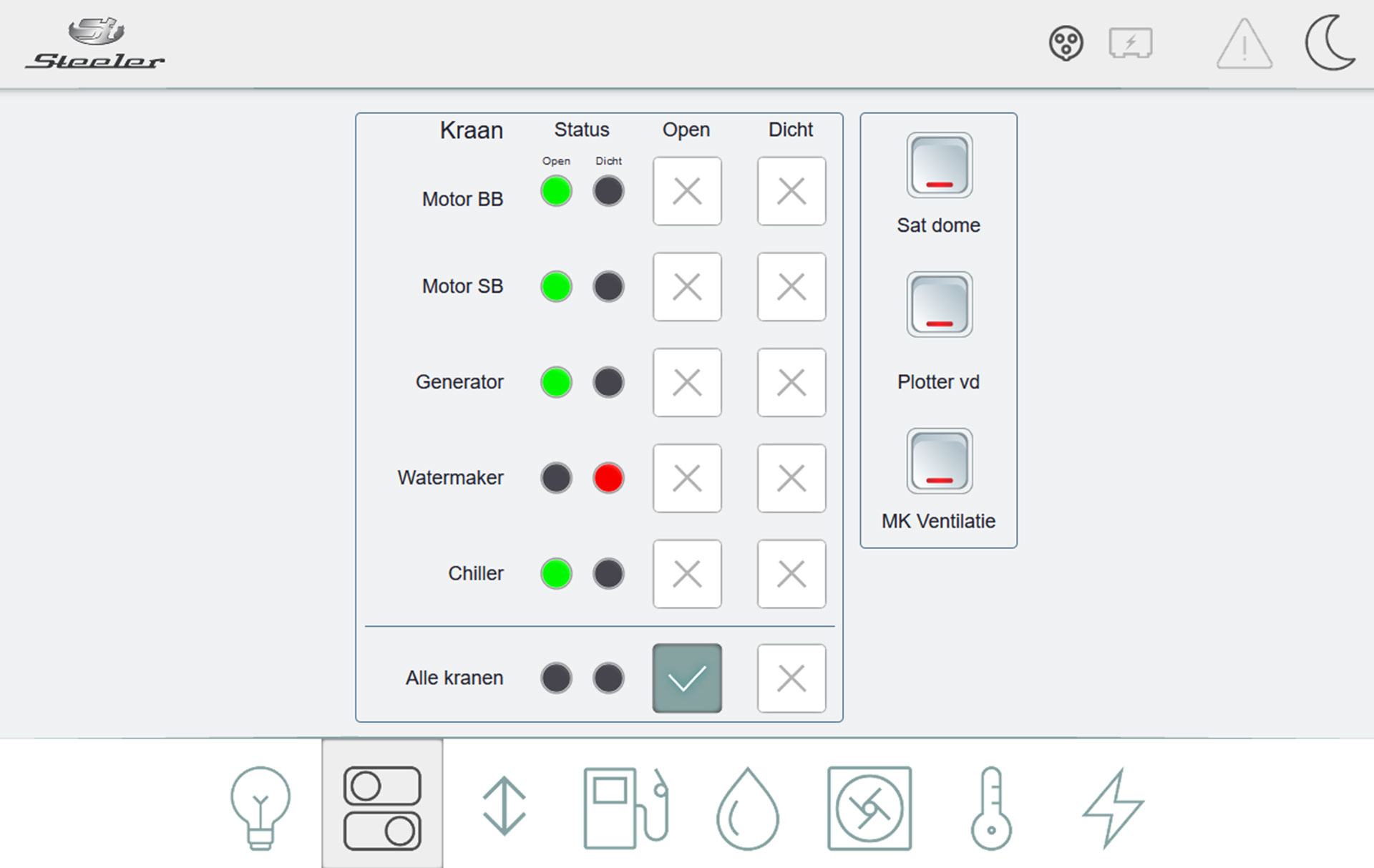
Task: Open the thermometer temperature page
Action: [991, 809]
